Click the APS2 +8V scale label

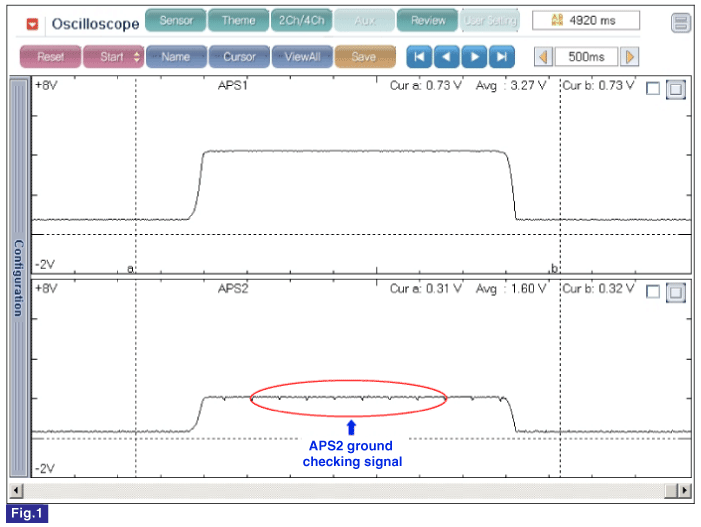coord(46,288)
